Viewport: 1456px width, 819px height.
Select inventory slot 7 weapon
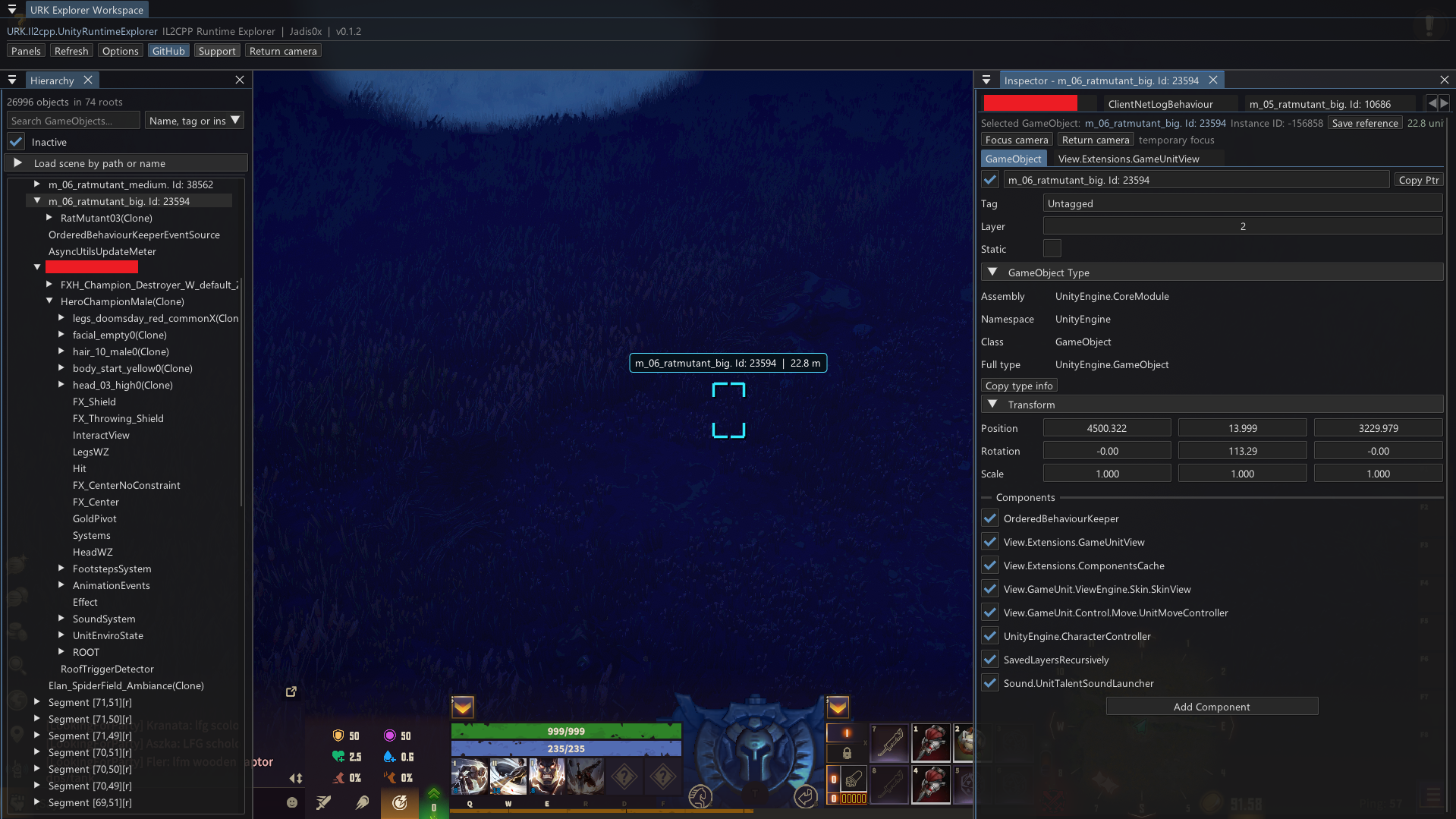point(889,744)
